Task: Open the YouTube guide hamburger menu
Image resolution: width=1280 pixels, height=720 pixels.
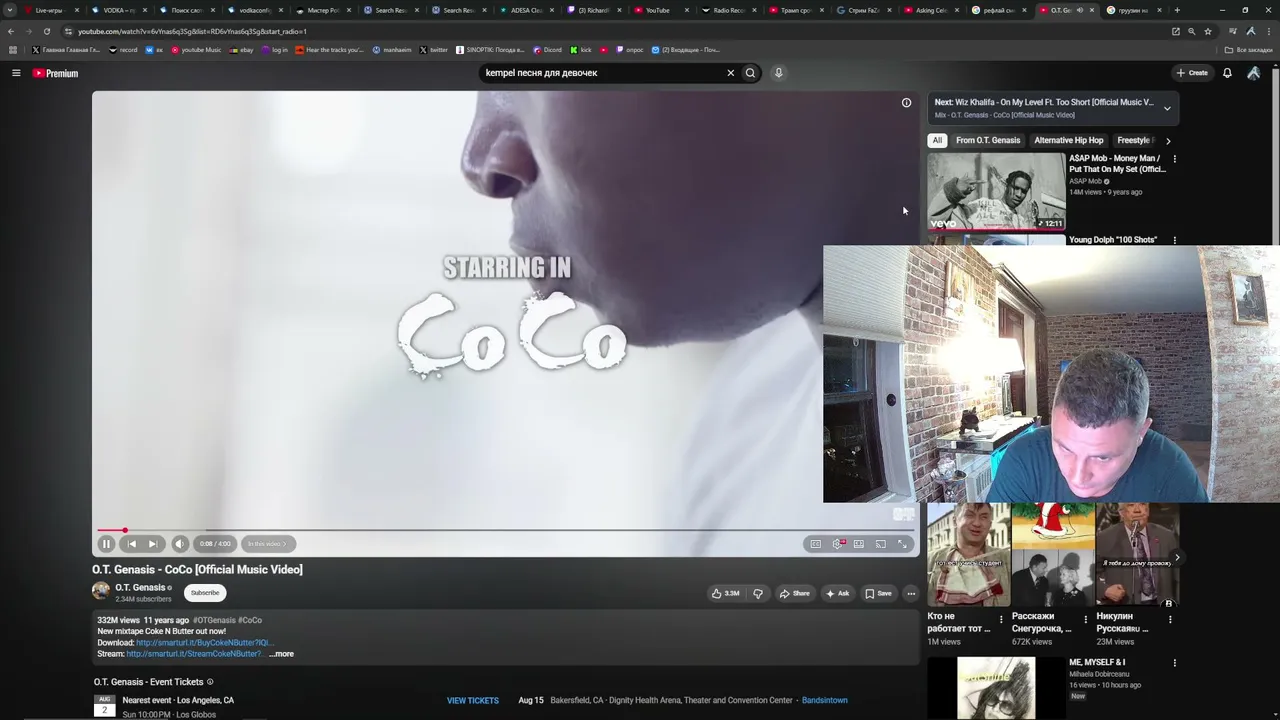Action: pyautogui.click(x=16, y=73)
